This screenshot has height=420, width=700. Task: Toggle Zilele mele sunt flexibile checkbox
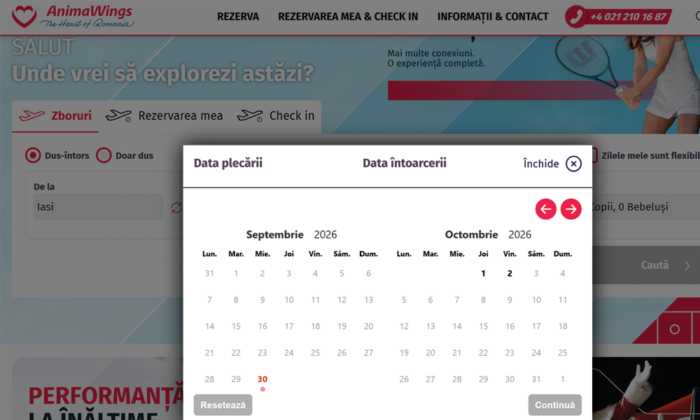tap(594, 155)
